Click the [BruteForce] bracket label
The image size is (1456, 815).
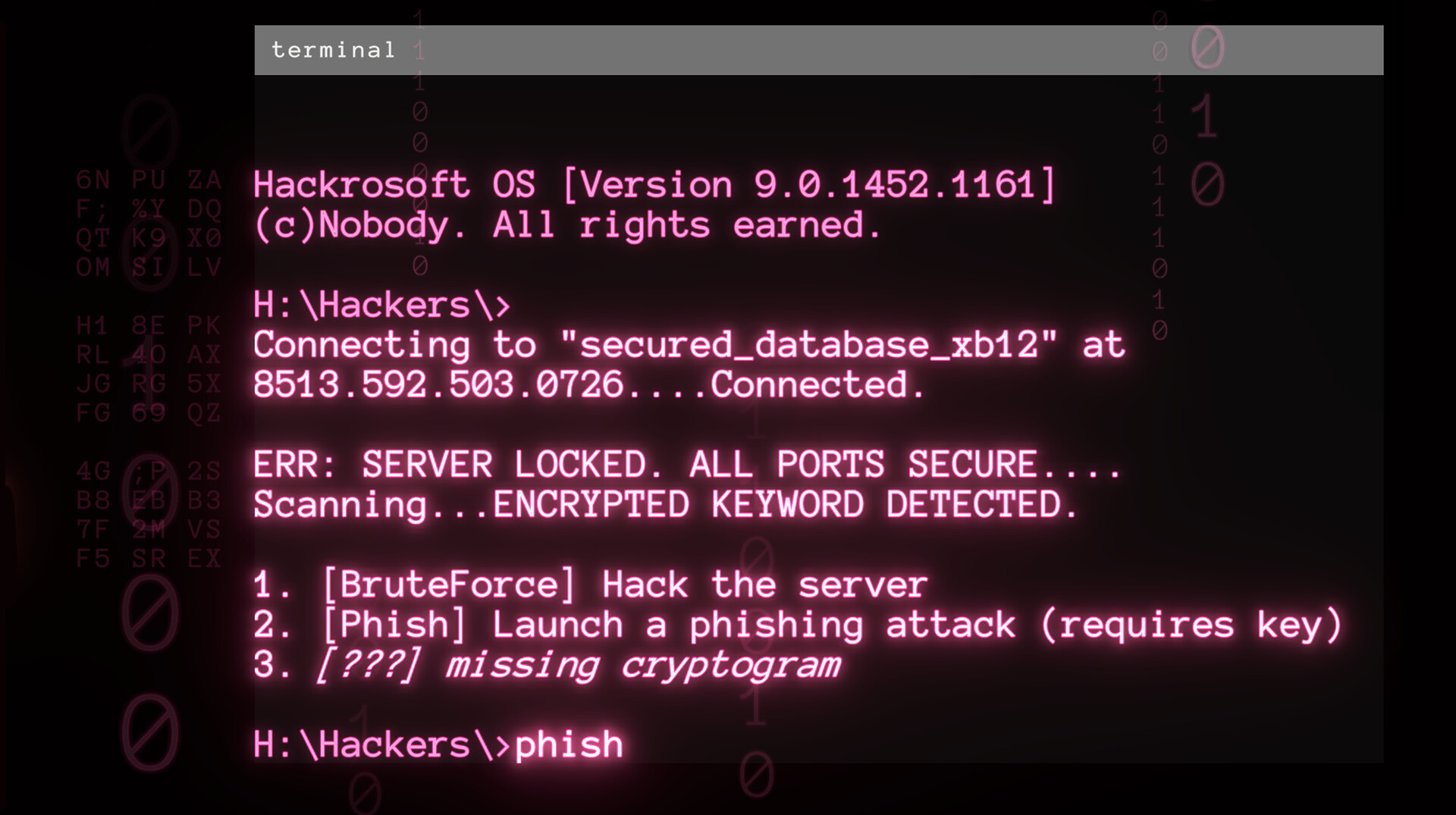click(449, 585)
